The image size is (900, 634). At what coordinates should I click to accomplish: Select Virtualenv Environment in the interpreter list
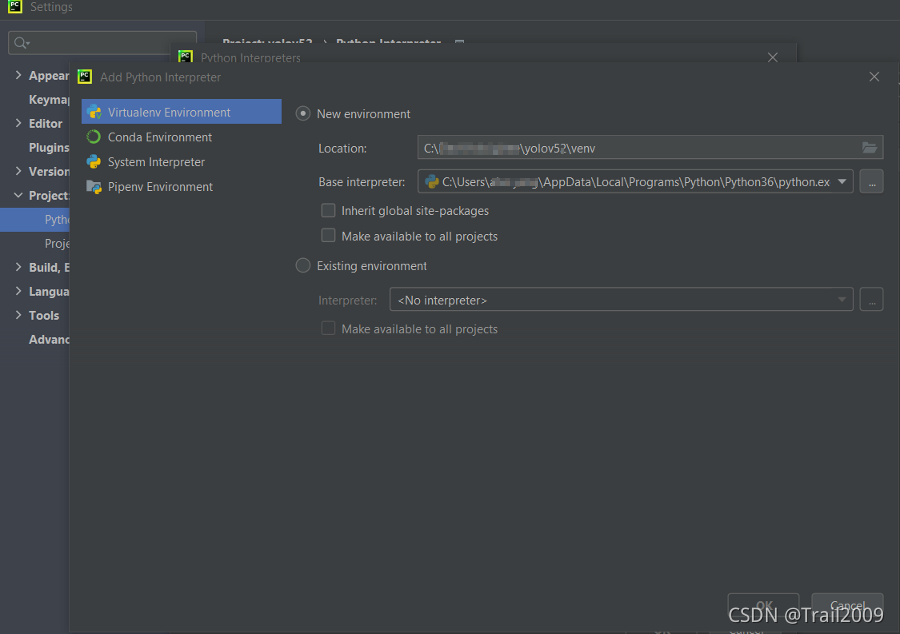(181, 112)
